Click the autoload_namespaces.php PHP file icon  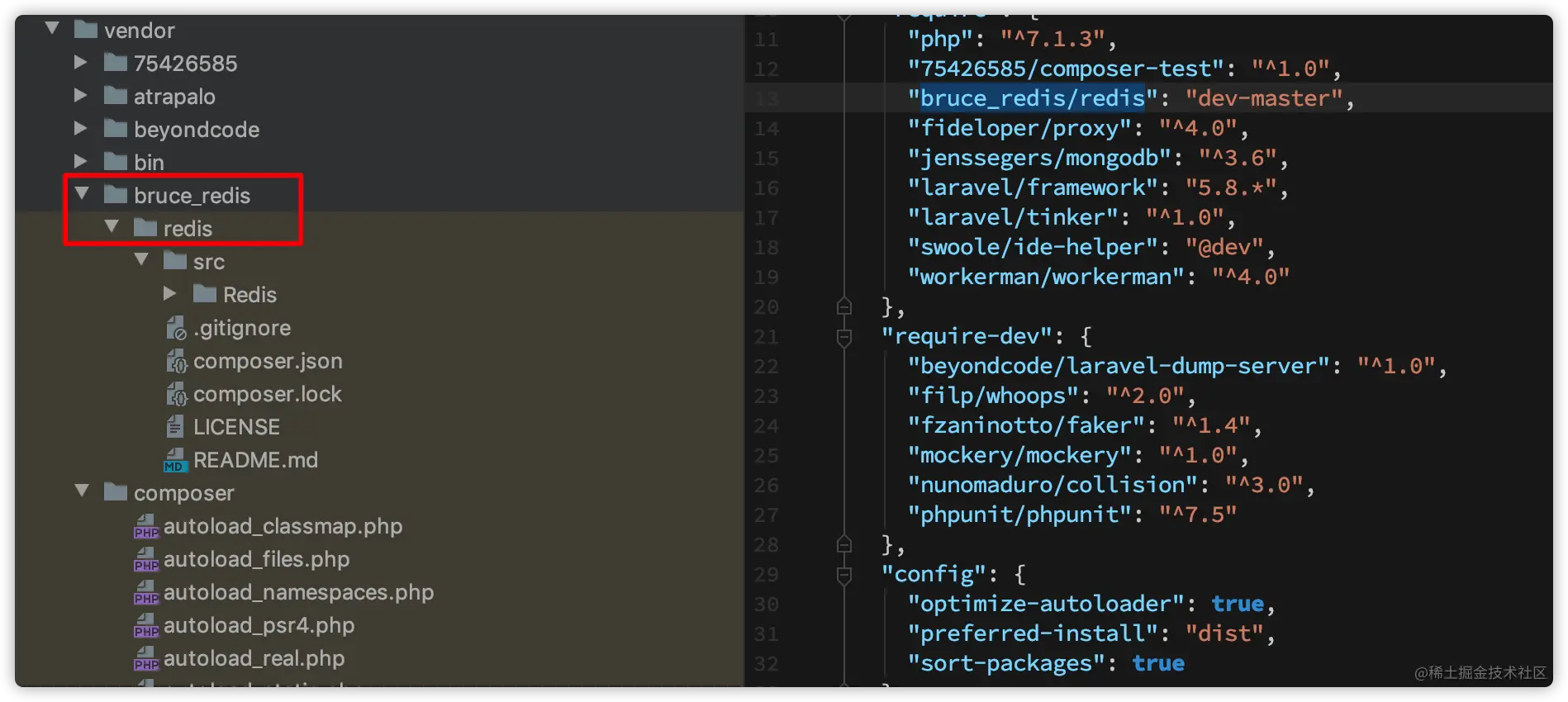pos(146,592)
